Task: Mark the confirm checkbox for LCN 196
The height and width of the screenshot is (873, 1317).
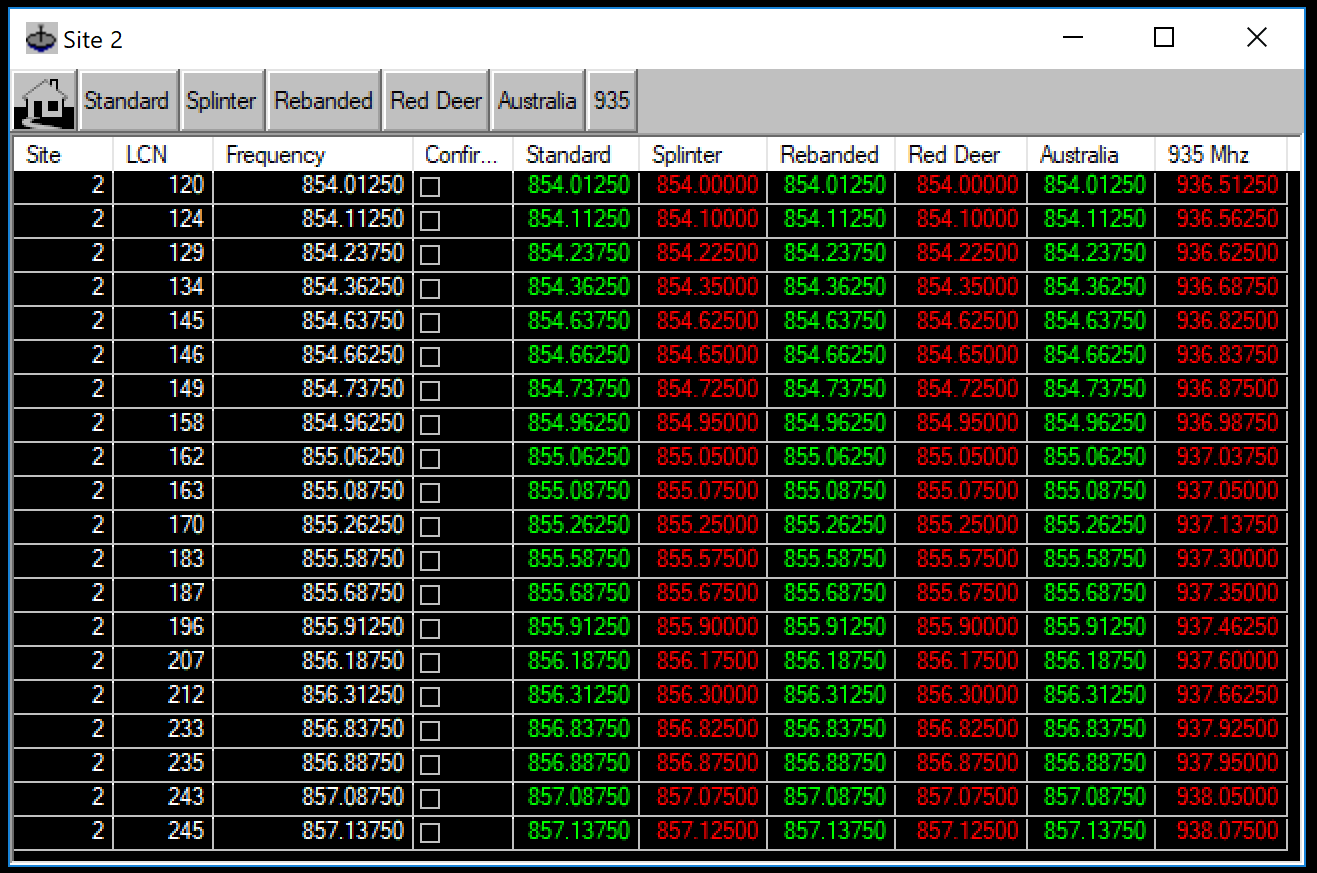Action: coord(430,629)
